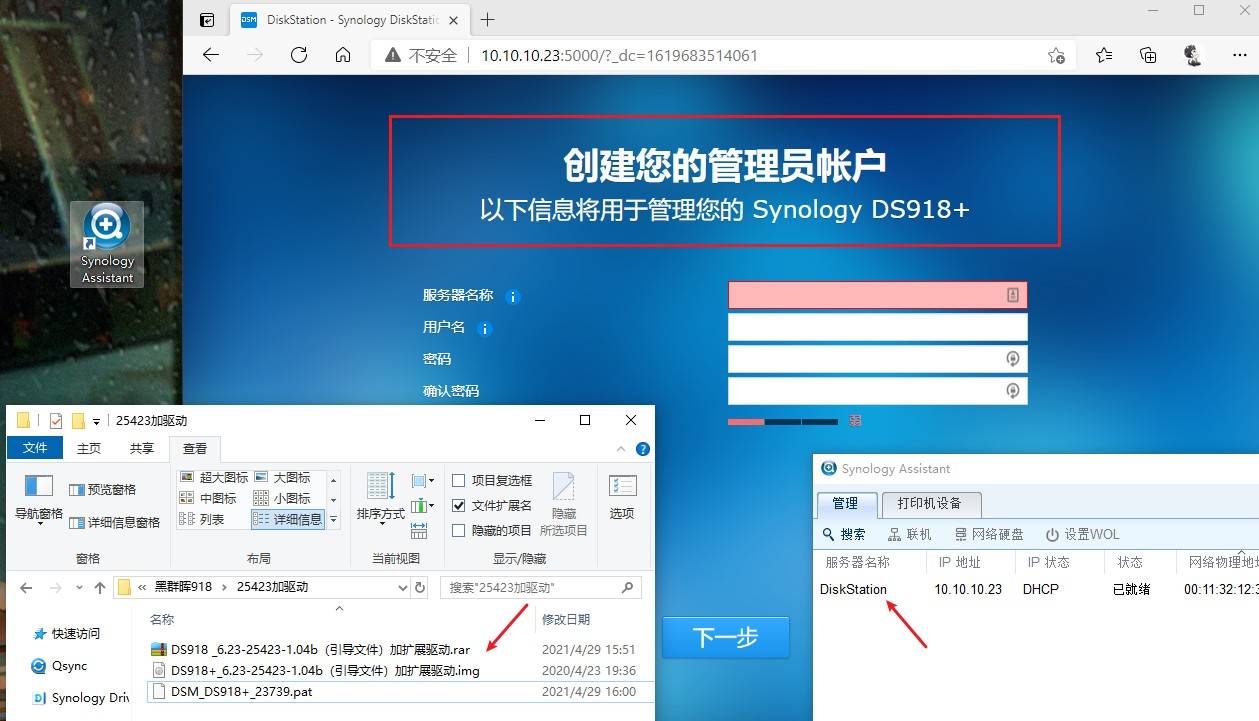The image size is (1259, 721).
Task: Expand the Explorer address bar dropdown
Action: [403, 587]
